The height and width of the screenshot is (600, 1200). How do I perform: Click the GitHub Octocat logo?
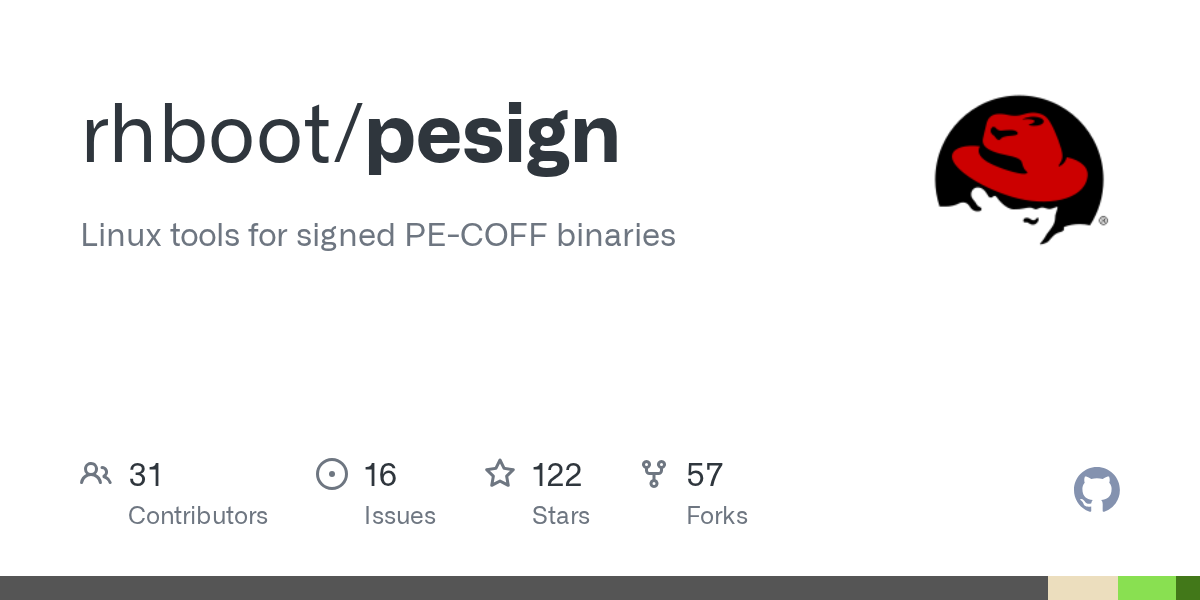click(1096, 491)
